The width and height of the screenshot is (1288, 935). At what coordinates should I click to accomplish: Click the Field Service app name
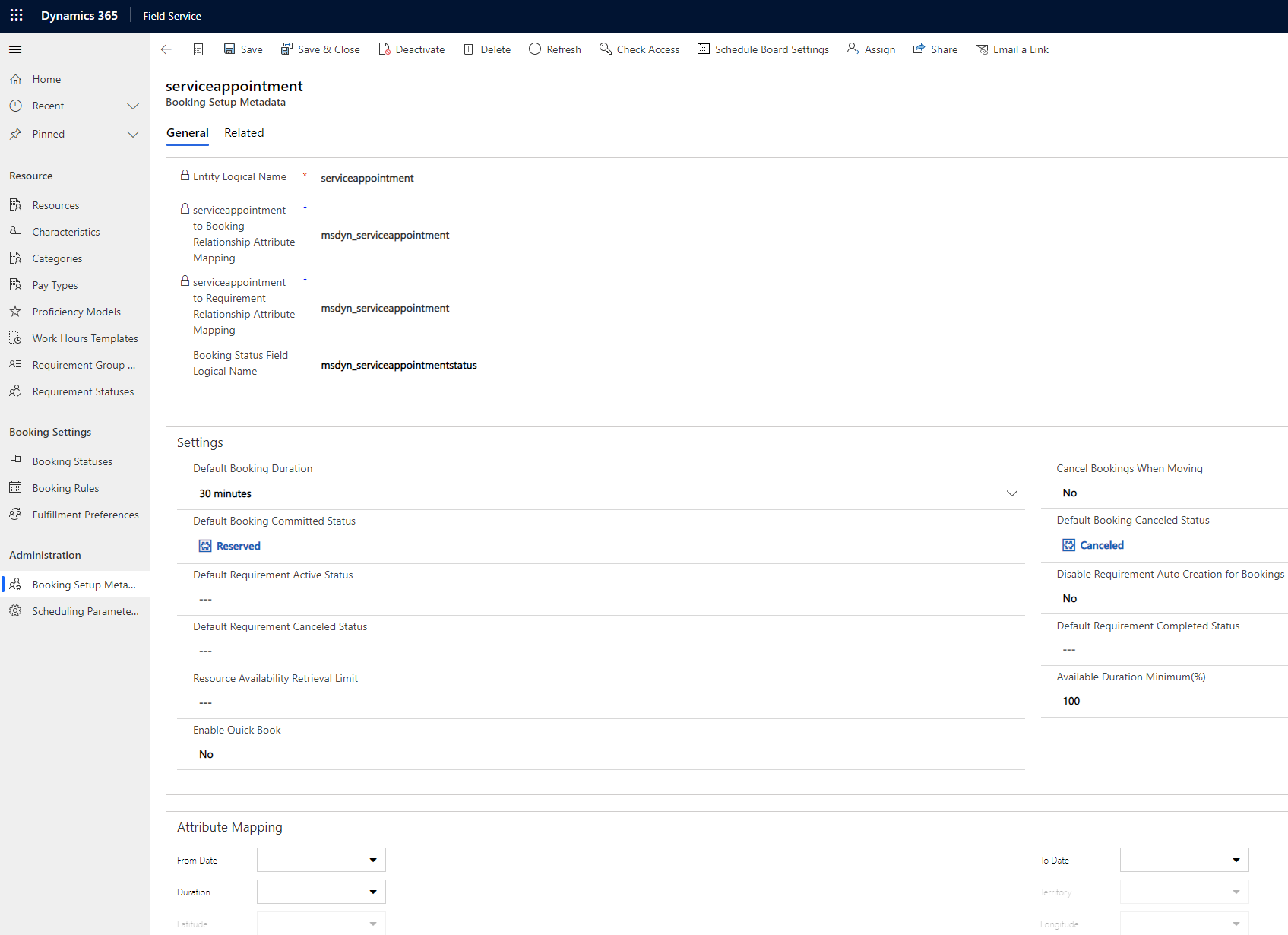tap(172, 16)
